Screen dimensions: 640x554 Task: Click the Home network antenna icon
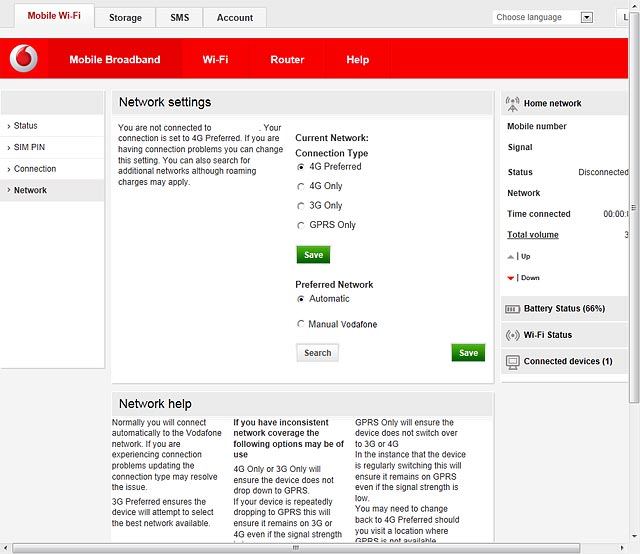pos(512,104)
